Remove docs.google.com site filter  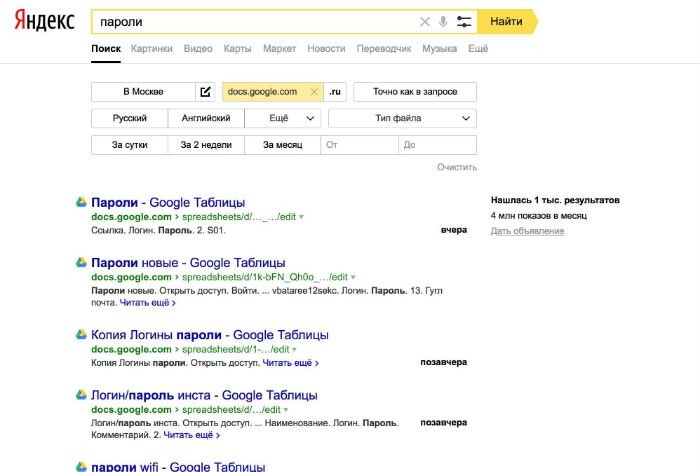click(x=314, y=92)
